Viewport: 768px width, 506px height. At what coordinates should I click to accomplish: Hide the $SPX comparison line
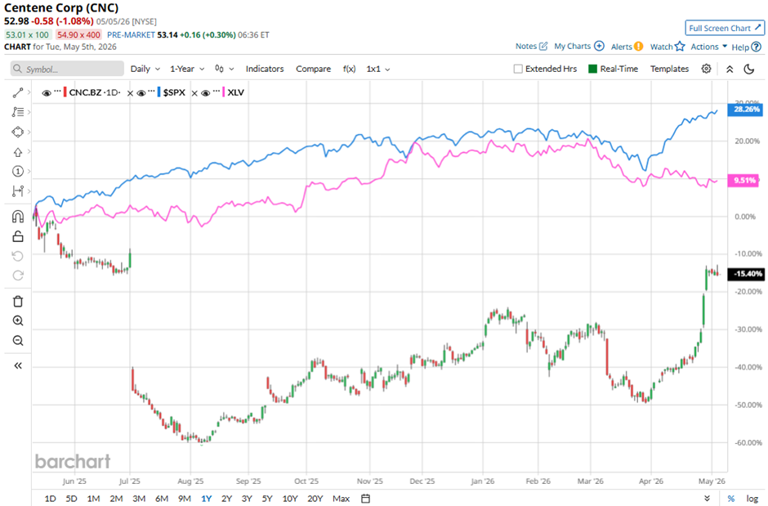point(141,93)
